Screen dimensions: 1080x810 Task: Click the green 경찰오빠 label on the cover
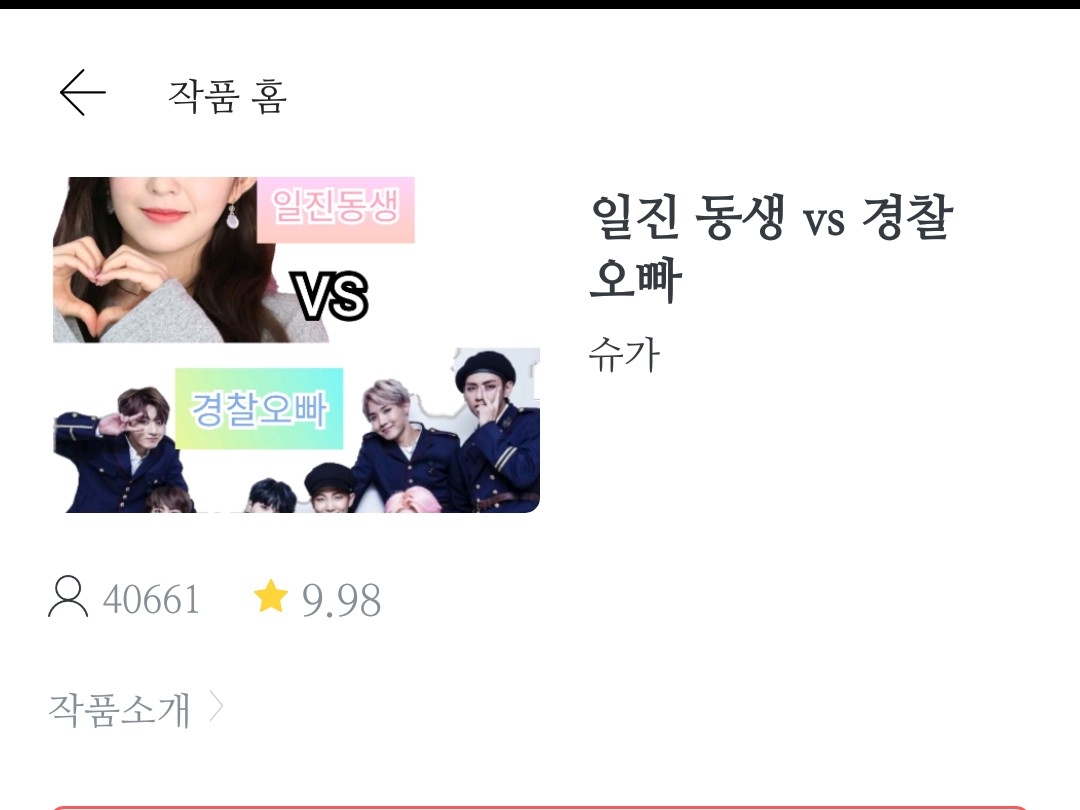259,408
